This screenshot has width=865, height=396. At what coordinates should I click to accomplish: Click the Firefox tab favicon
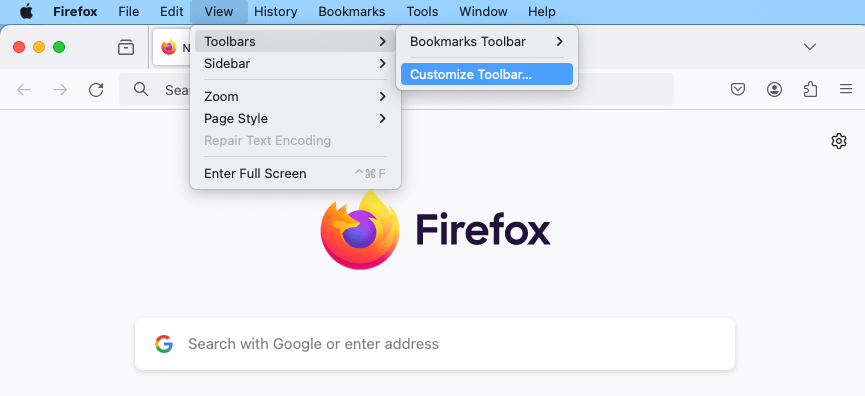[169, 47]
